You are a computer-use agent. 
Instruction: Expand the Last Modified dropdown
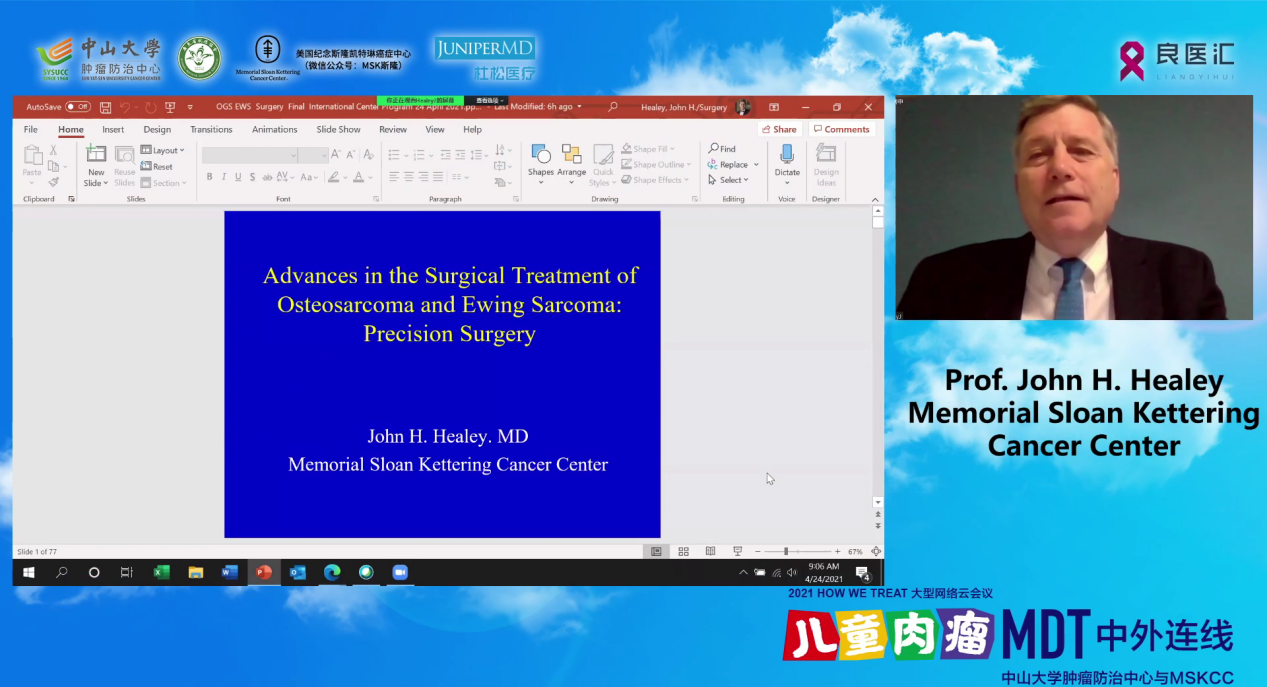point(578,107)
